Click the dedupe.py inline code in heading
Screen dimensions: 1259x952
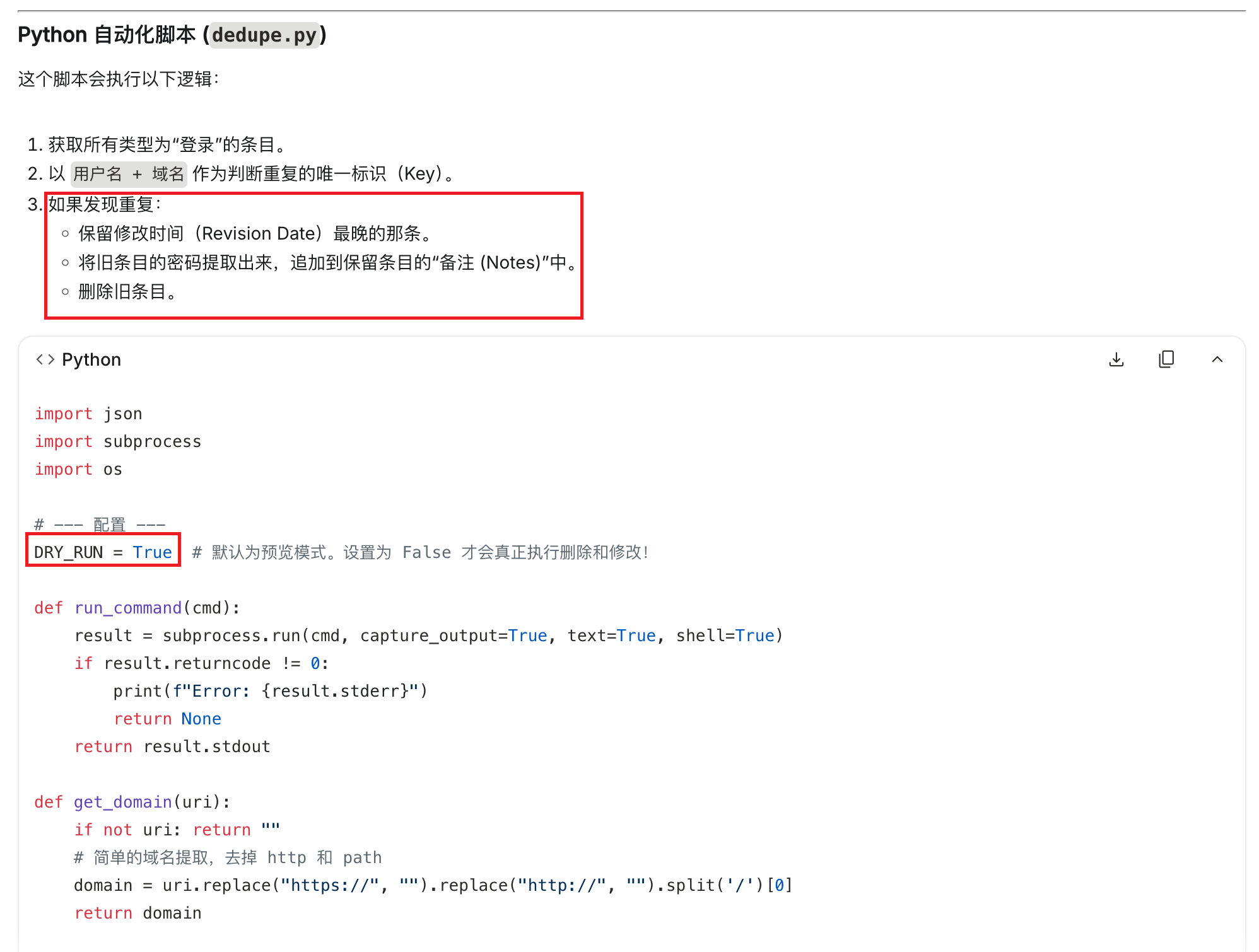(x=264, y=35)
